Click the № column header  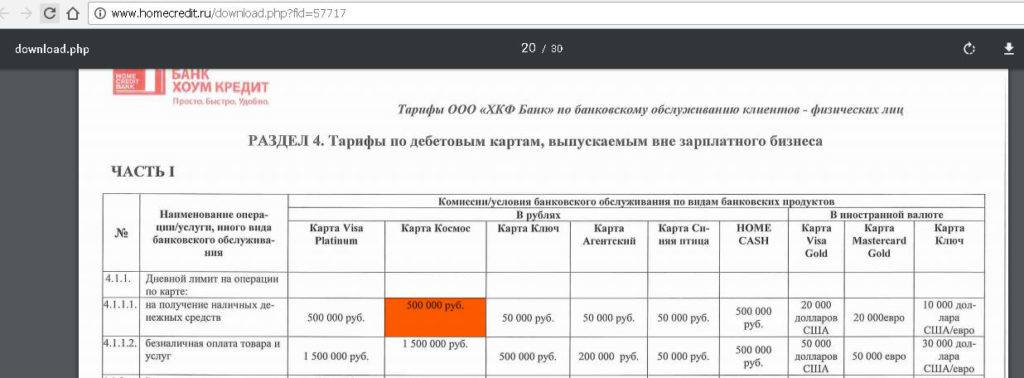pyautogui.click(x=121, y=234)
